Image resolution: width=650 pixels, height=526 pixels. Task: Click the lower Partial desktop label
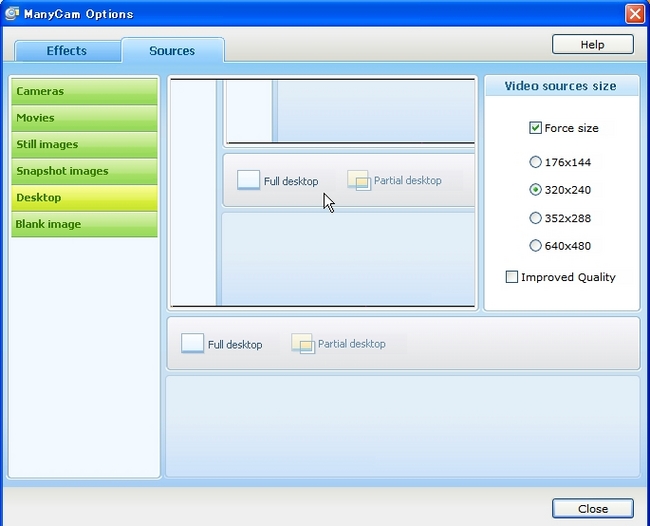(x=352, y=344)
